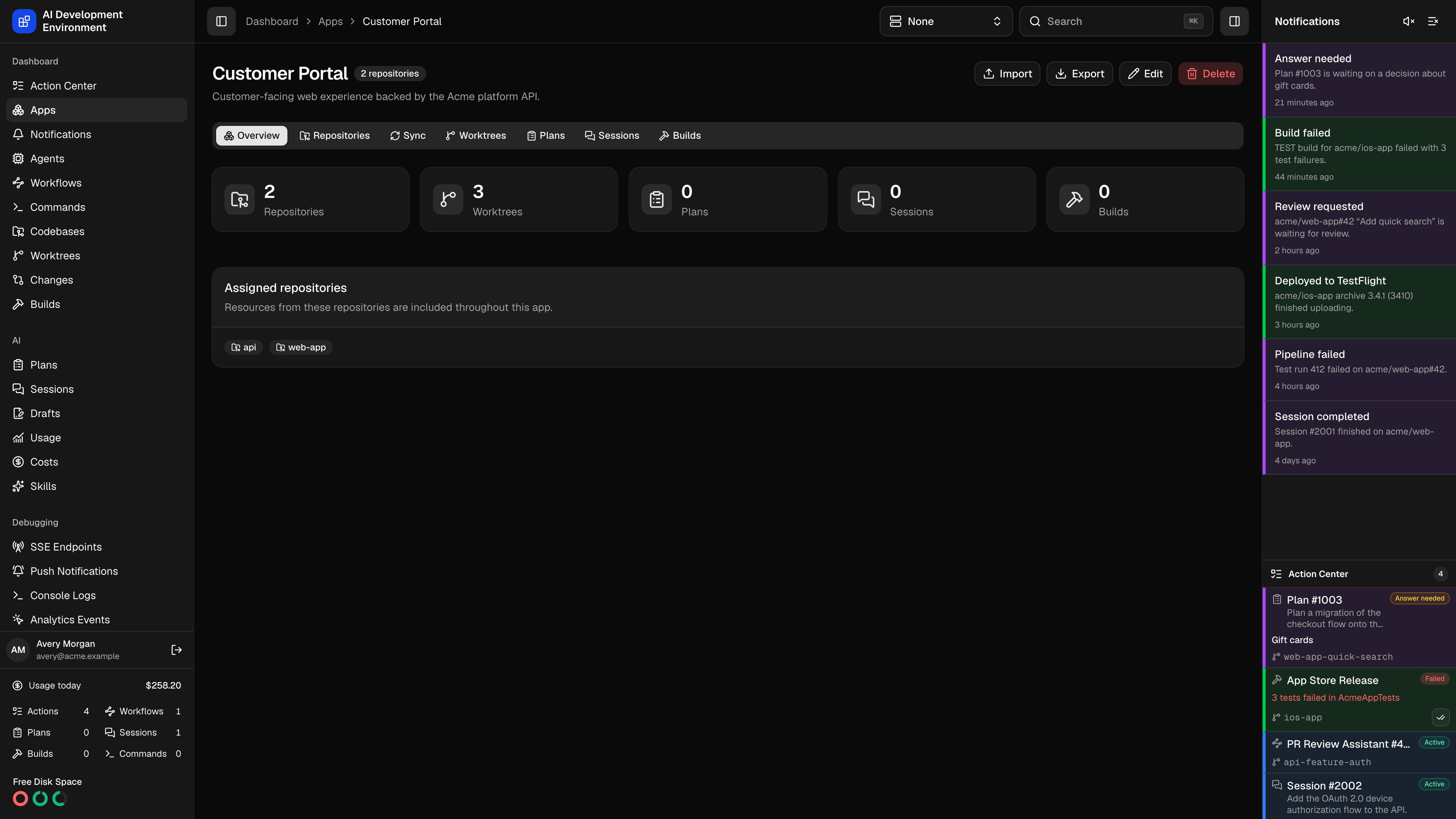Screen dimensions: 1456x819
Task: Open Workflows in the sidebar
Action: (x=96, y=183)
